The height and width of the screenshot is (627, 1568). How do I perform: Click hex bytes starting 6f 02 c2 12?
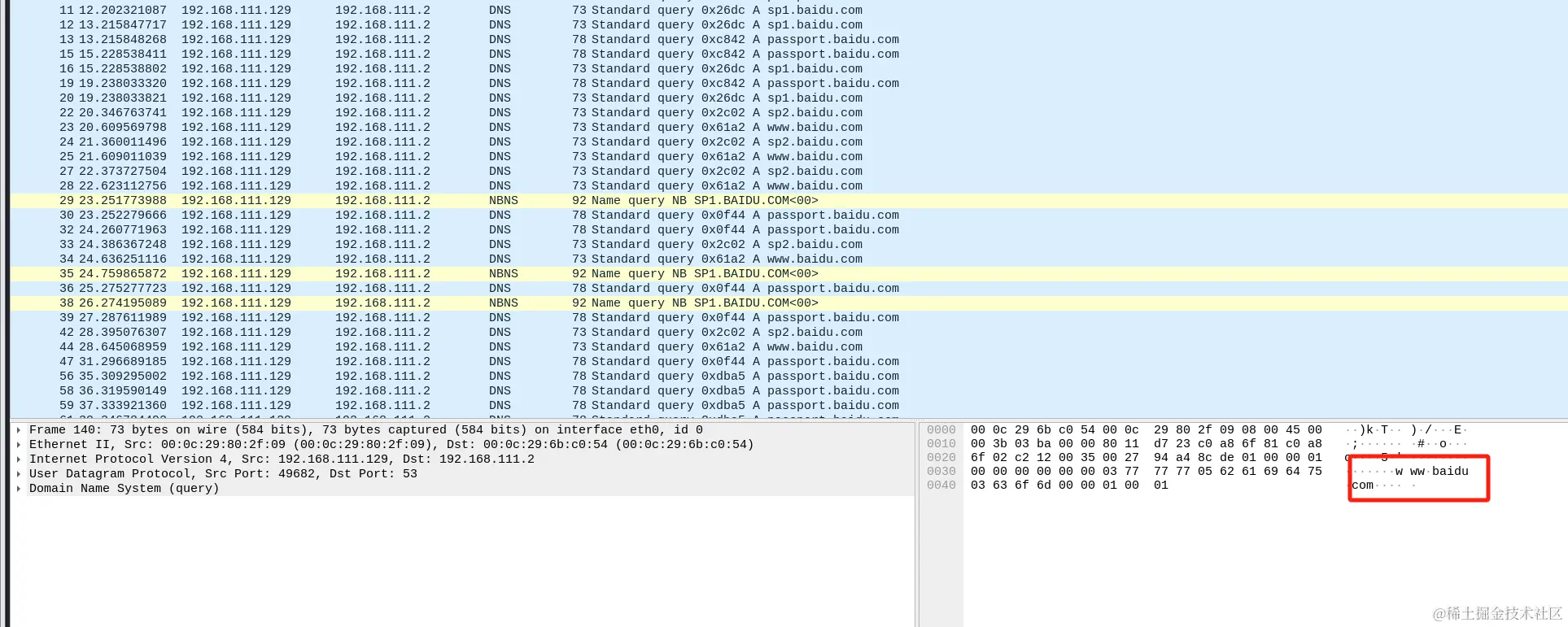click(x=1147, y=458)
